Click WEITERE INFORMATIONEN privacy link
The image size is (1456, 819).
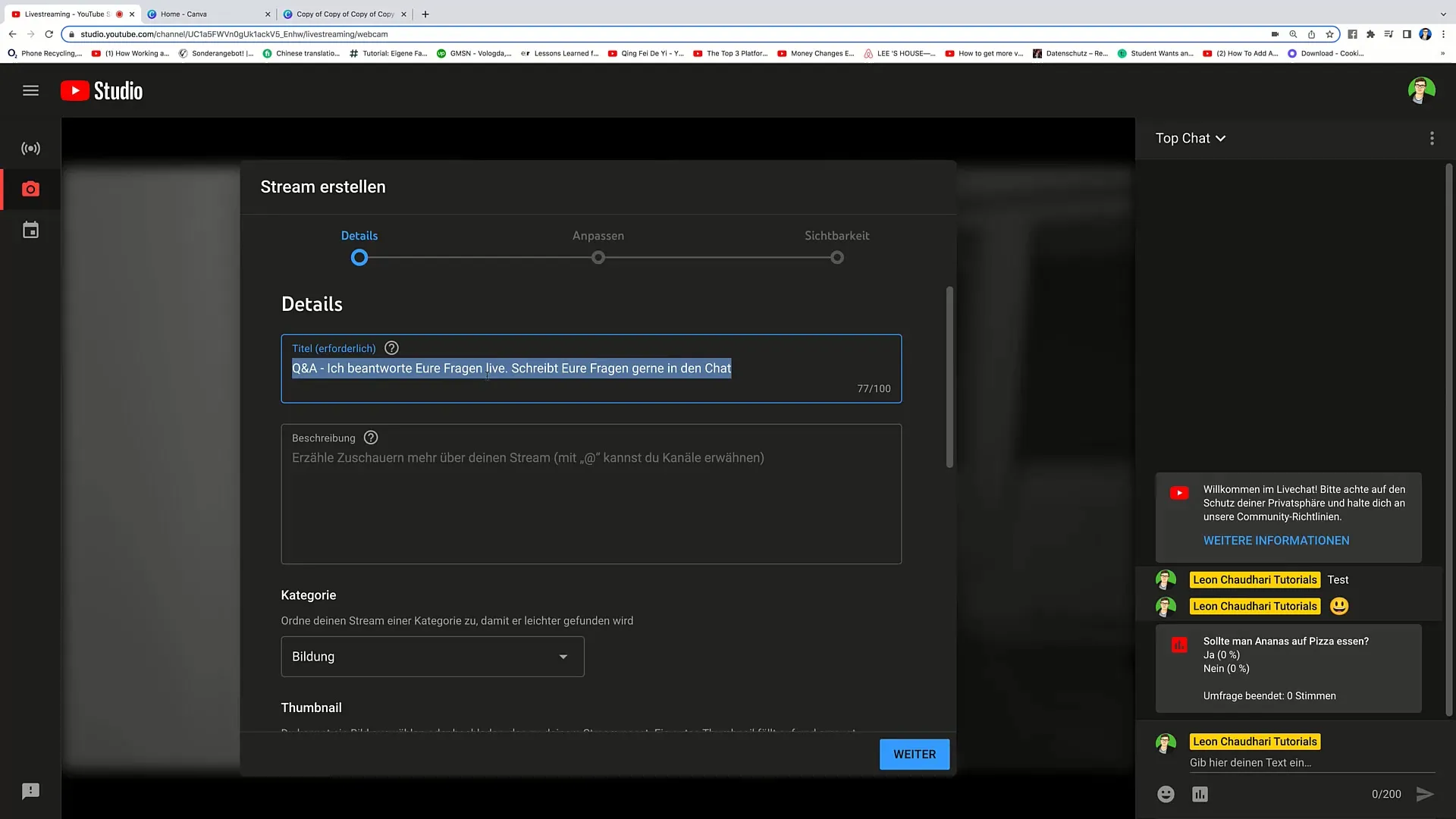click(1276, 540)
